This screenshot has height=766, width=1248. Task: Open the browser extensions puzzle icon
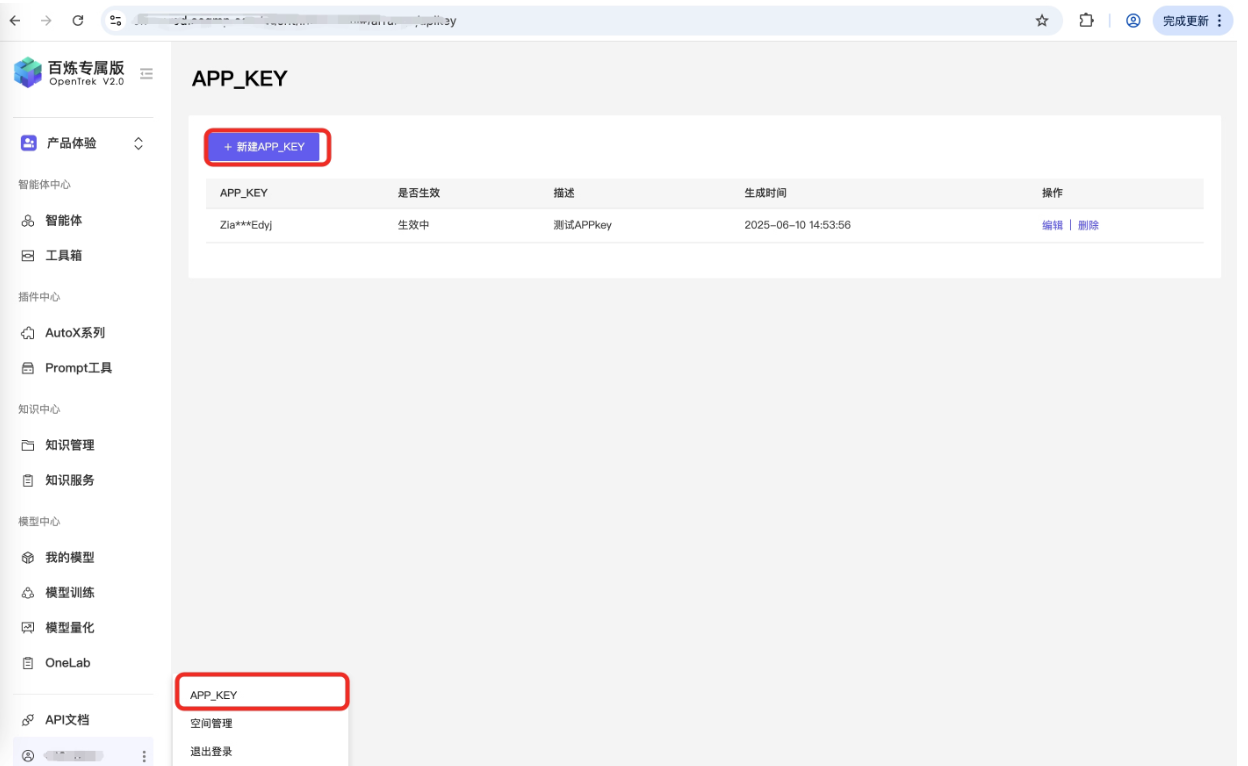pyautogui.click(x=1086, y=20)
